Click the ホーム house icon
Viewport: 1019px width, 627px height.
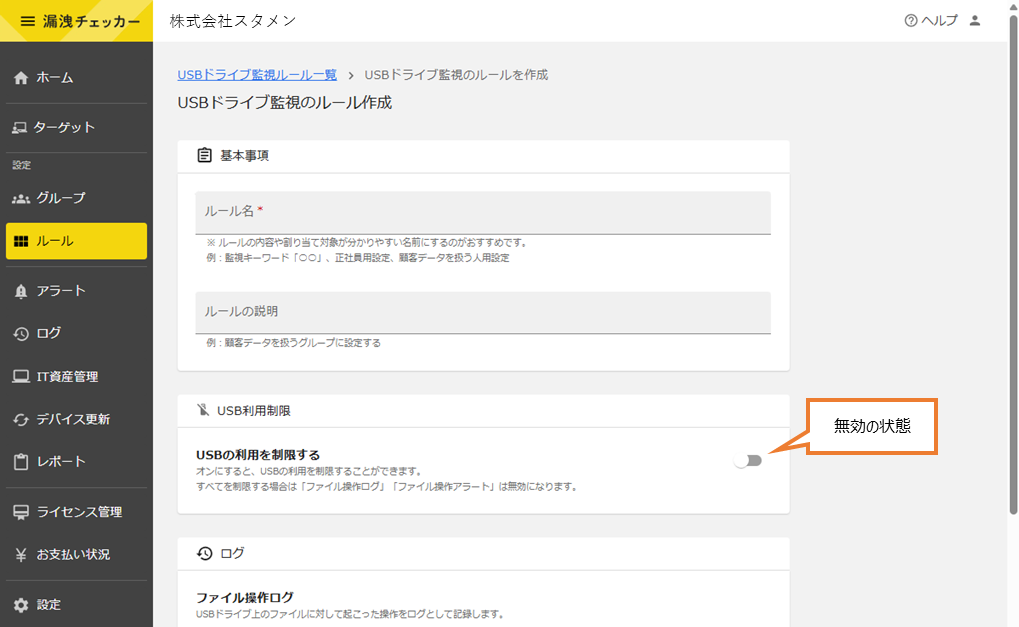pos(21,78)
